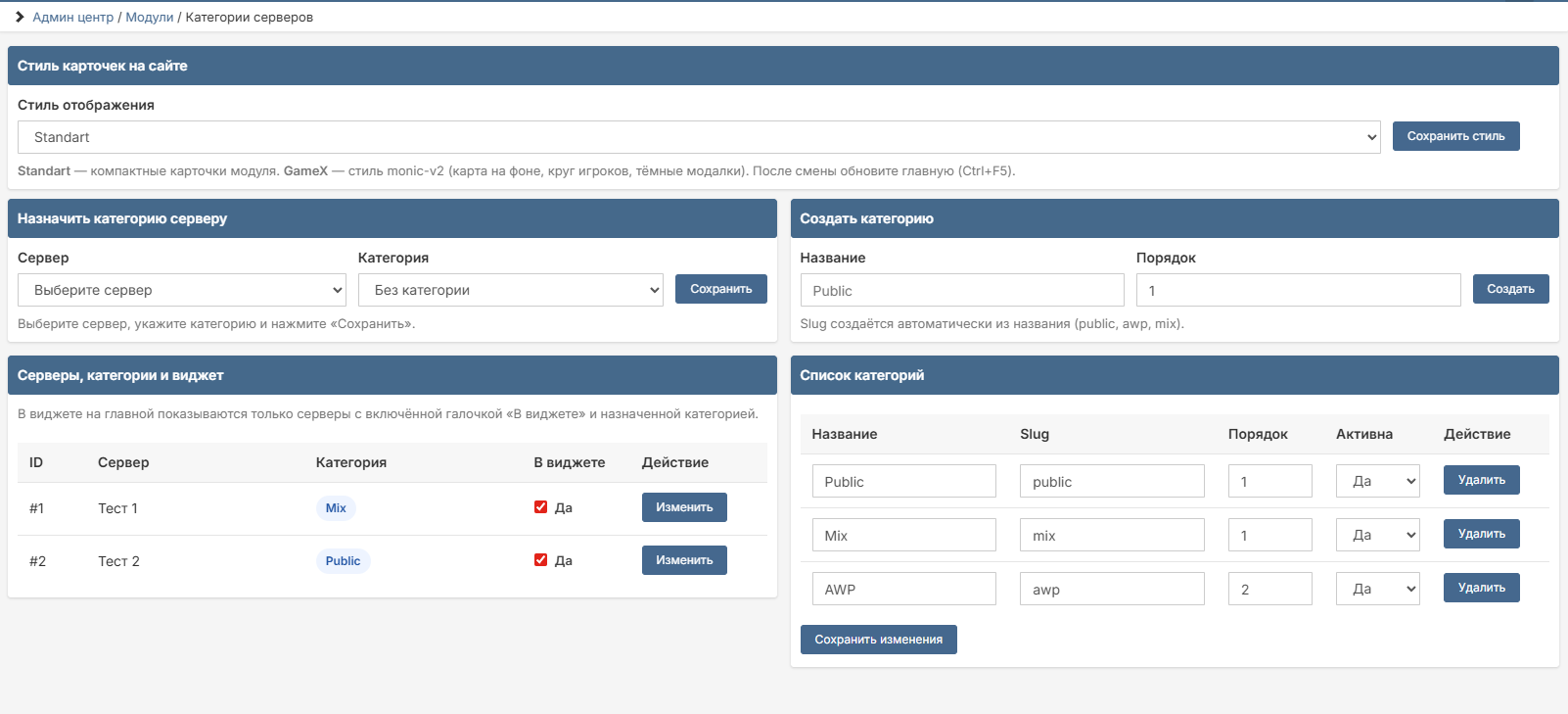Click the Назначить категорию серверу header

pos(392,218)
